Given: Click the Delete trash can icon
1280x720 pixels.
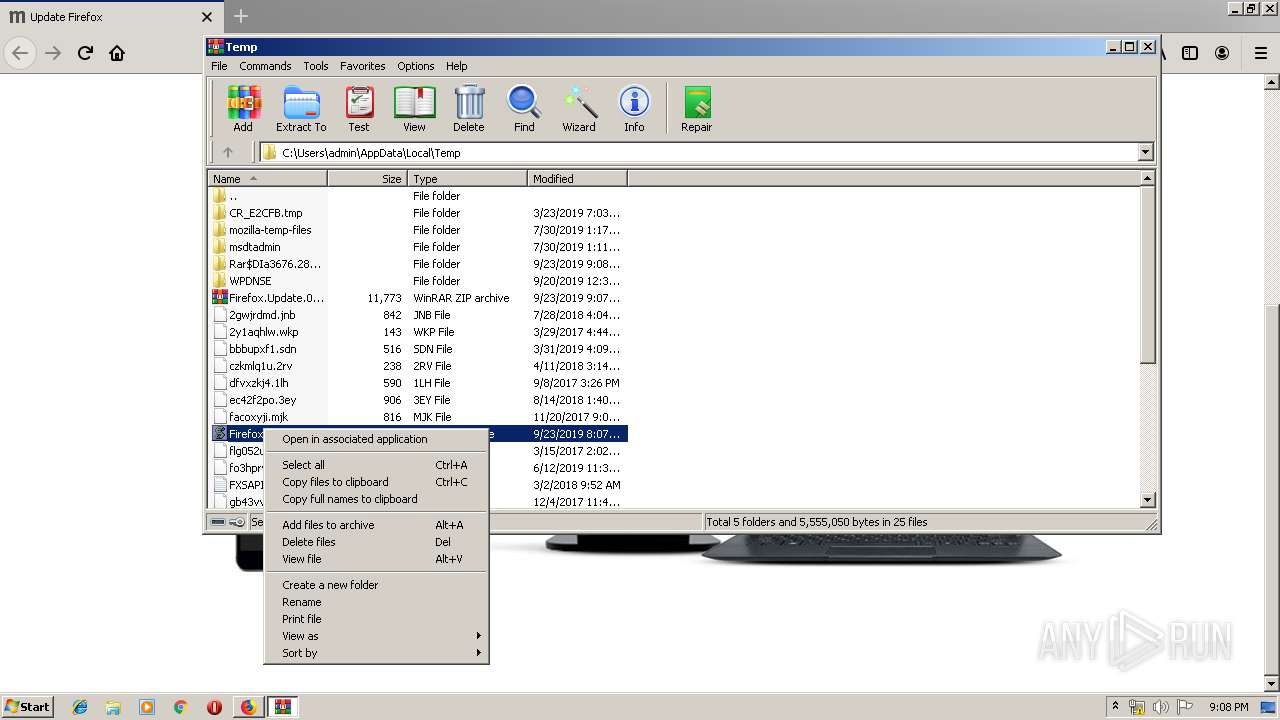Looking at the screenshot, I should point(468,109).
